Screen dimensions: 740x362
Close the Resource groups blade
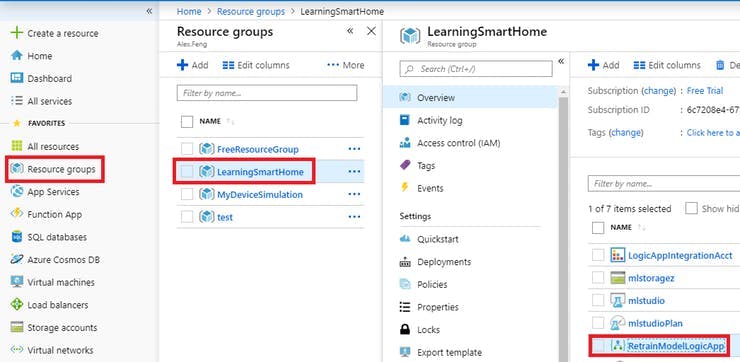click(371, 31)
